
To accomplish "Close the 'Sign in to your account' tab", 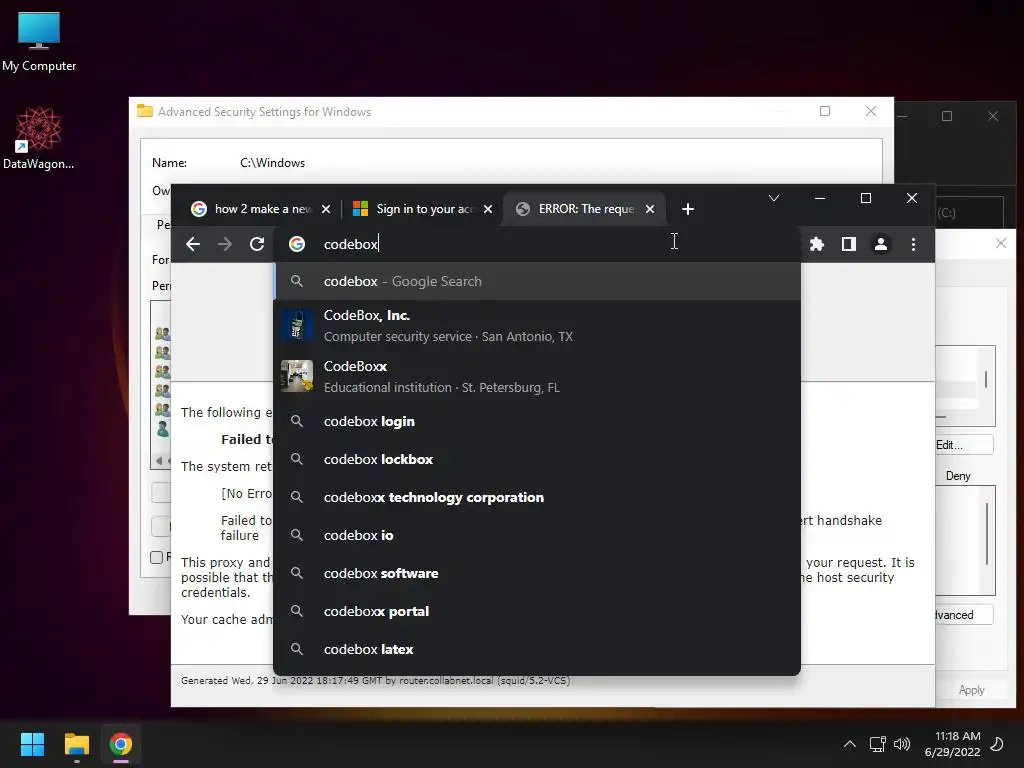I will (x=488, y=209).
